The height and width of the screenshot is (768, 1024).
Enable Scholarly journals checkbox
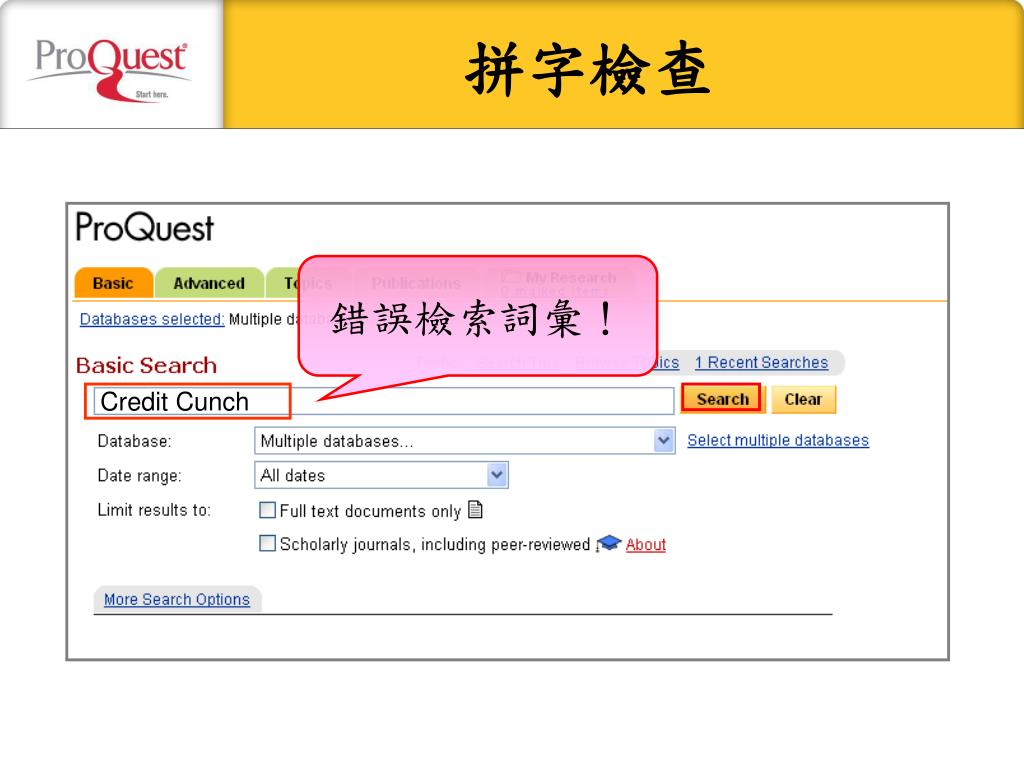[x=267, y=543]
